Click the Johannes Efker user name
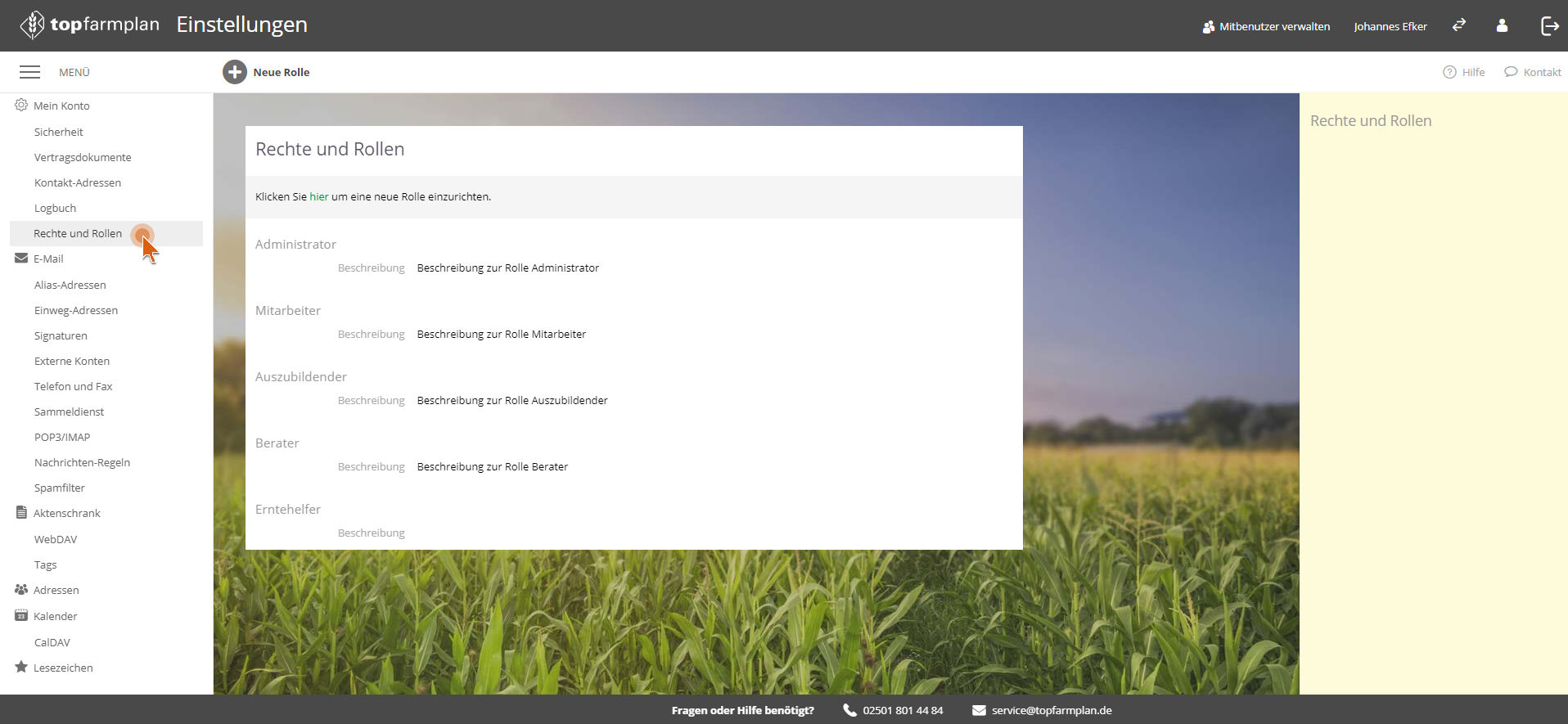This screenshot has height=724, width=1568. point(1390,26)
